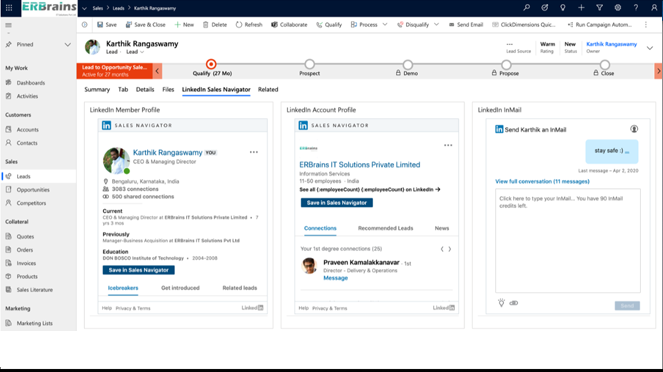Open Activities in sidebar

(27, 96)
